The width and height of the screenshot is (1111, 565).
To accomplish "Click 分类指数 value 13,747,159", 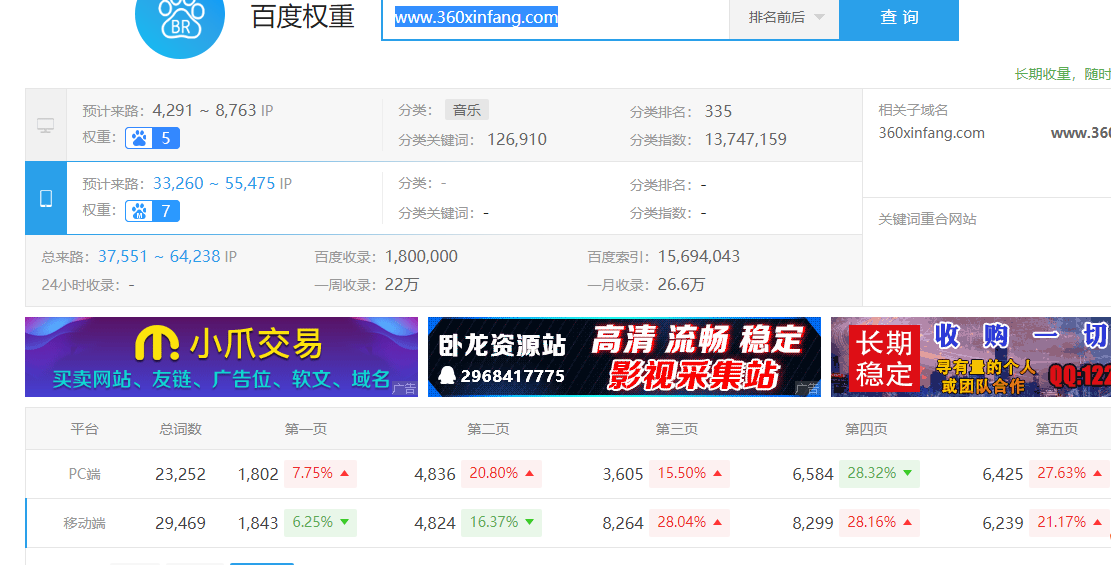I will tap(745, 140).
